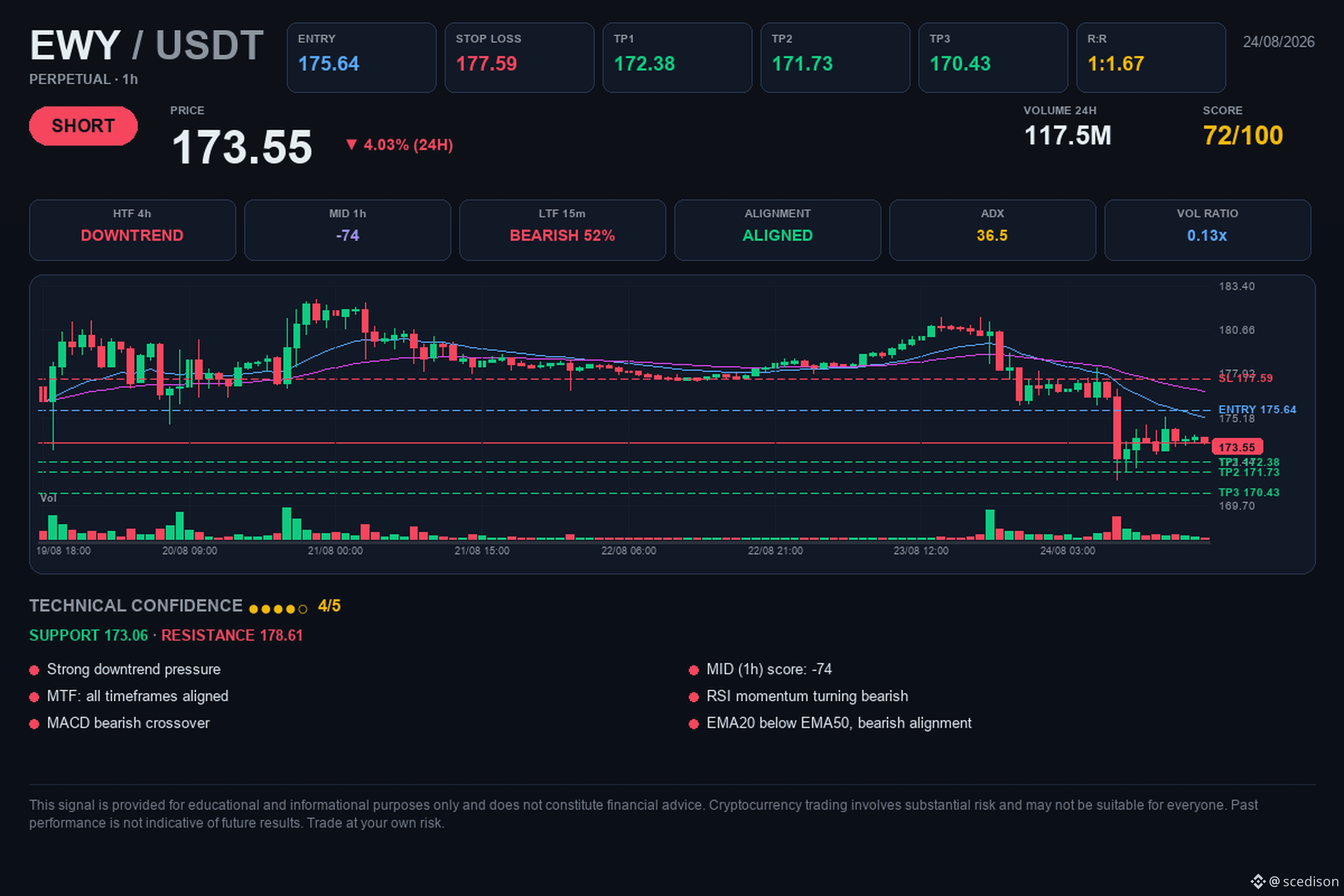Select the TP2 card with 171.73

835,58
